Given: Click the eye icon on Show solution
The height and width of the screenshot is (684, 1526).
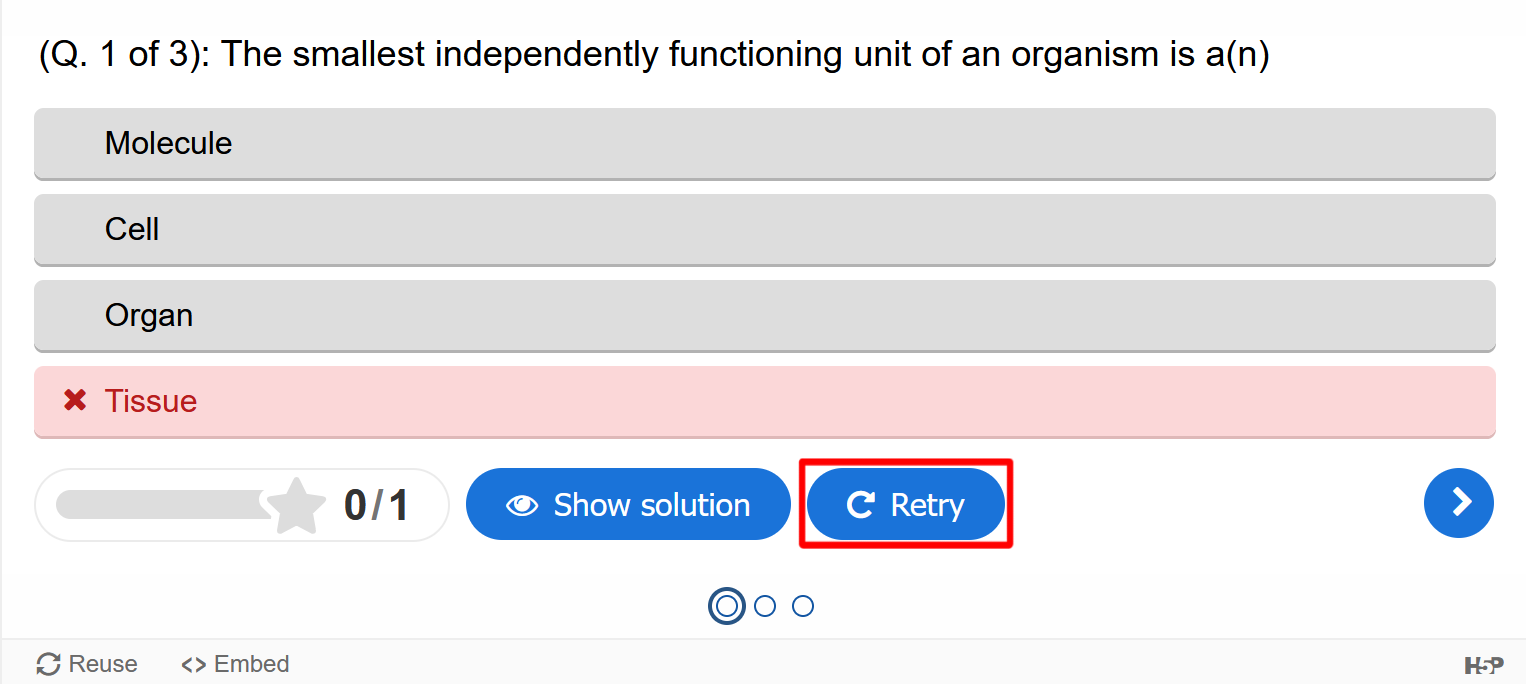Looking at the screenshot, I should pos(522,505).
